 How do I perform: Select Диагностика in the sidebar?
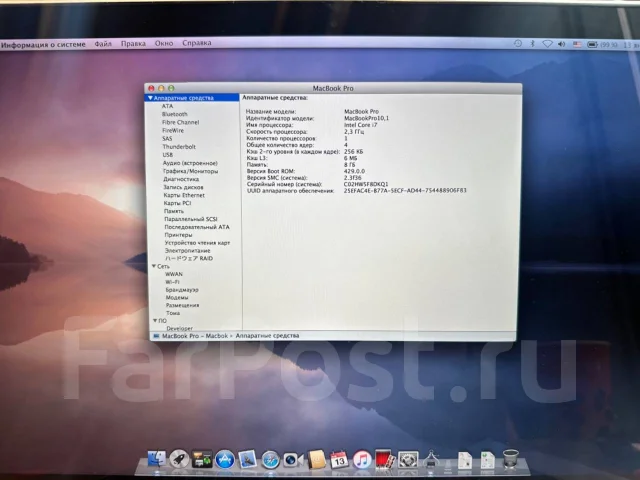click(181, 179)
